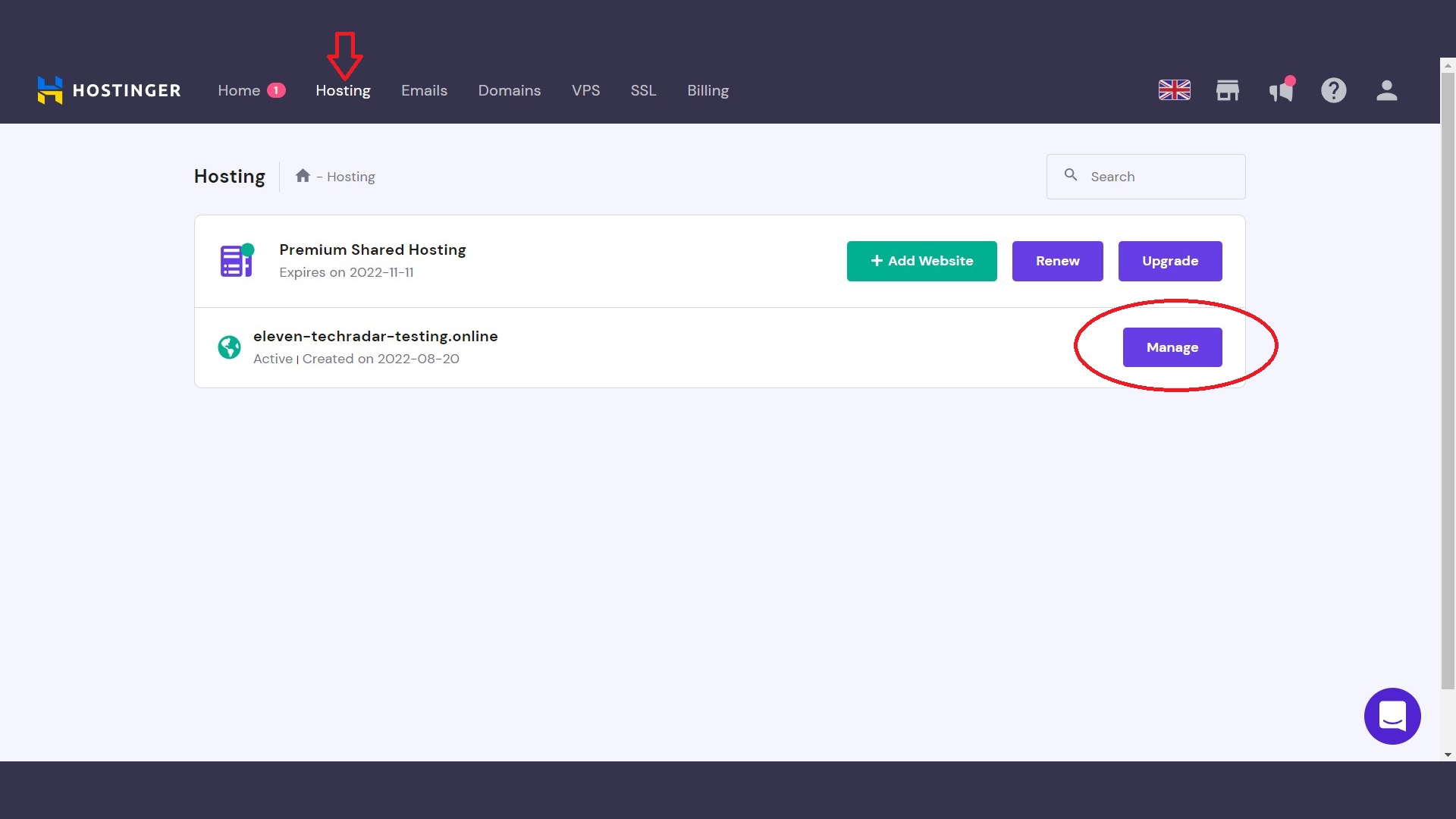Click the Premium Shared Hosting title

click(x=372, y=249)
